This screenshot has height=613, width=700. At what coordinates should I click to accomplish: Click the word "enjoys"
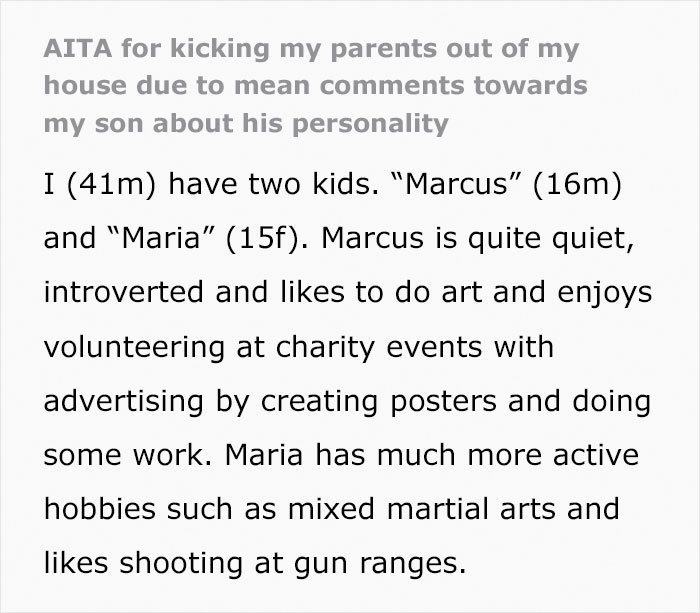[x=604, y=292]
